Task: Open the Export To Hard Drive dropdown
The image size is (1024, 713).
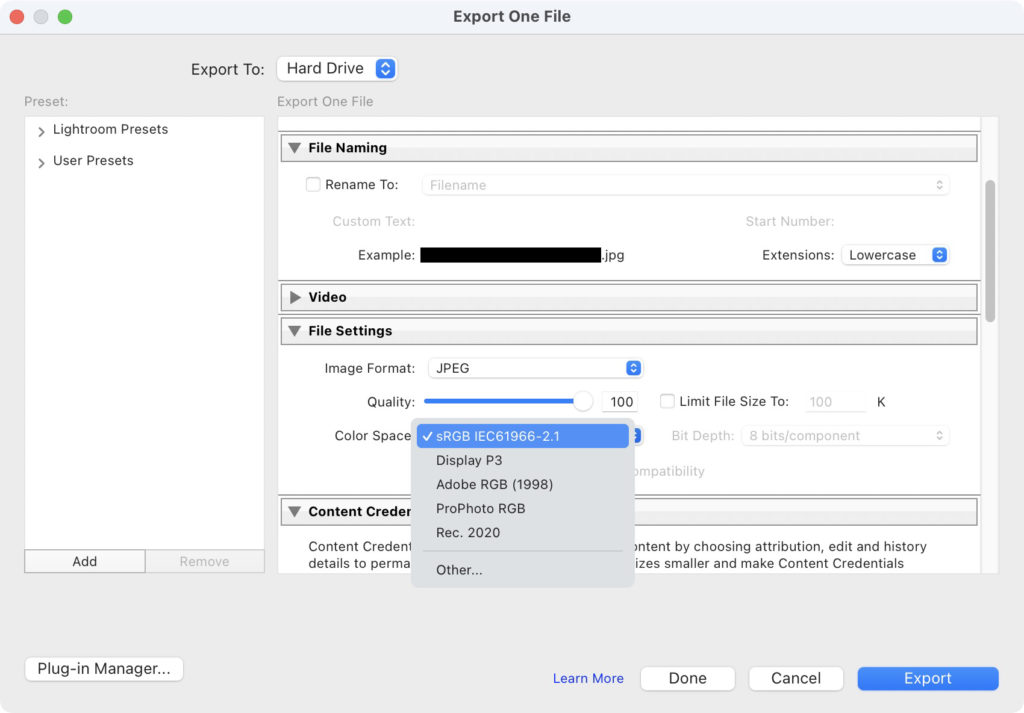Action: [337, 68]
